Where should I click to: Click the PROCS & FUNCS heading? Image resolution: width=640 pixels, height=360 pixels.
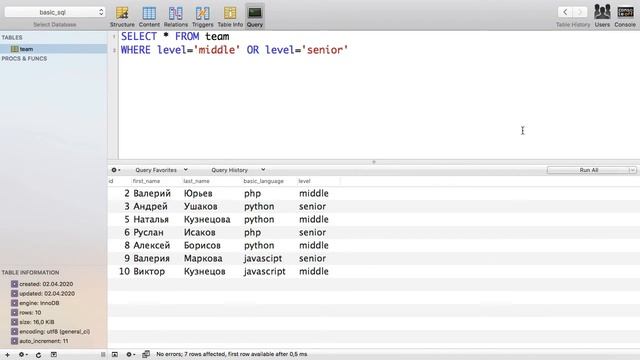click(x=24, y=59)
